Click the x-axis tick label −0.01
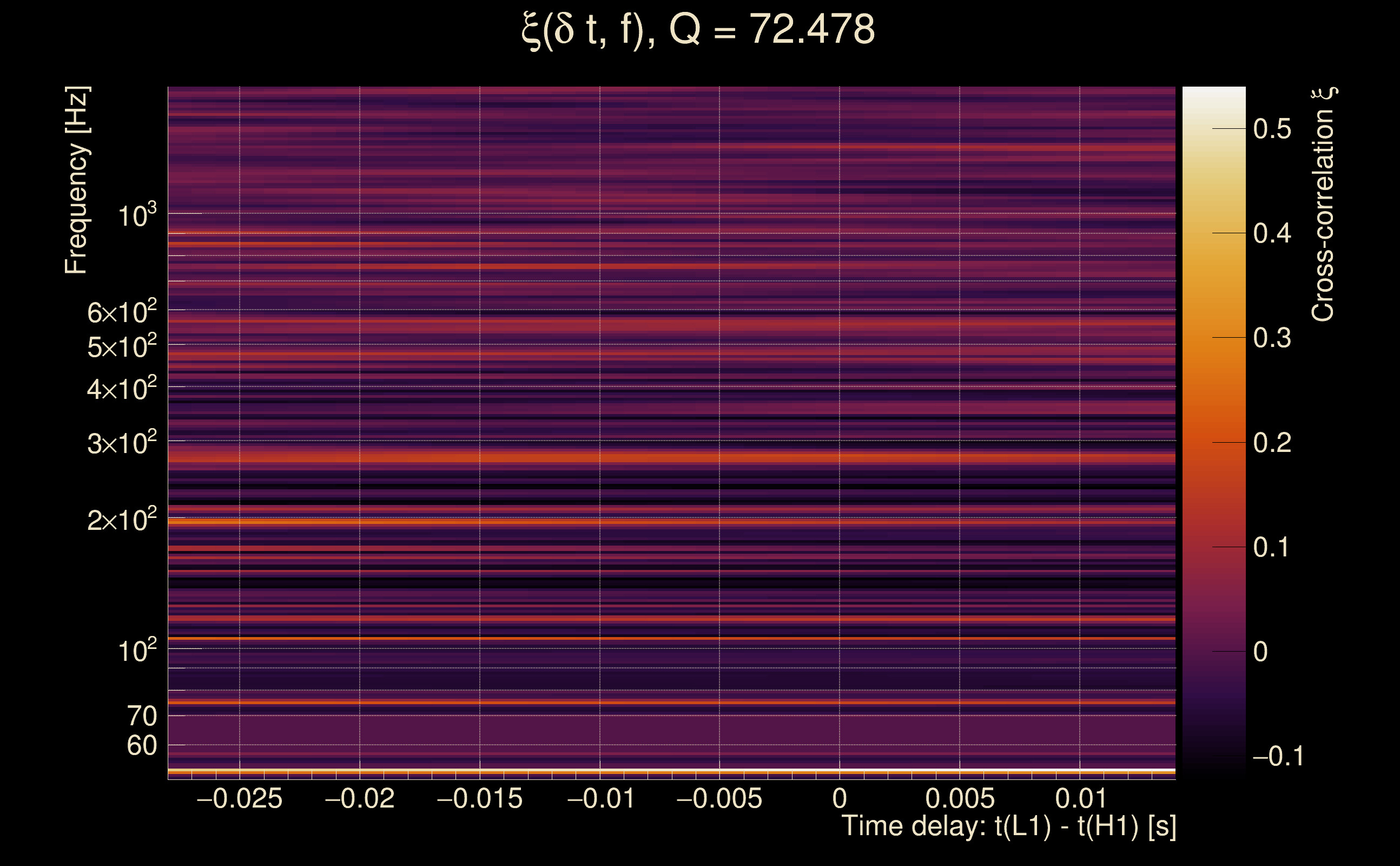The height and width of the screenshot is (866, 1400). (x=600, y=799)
